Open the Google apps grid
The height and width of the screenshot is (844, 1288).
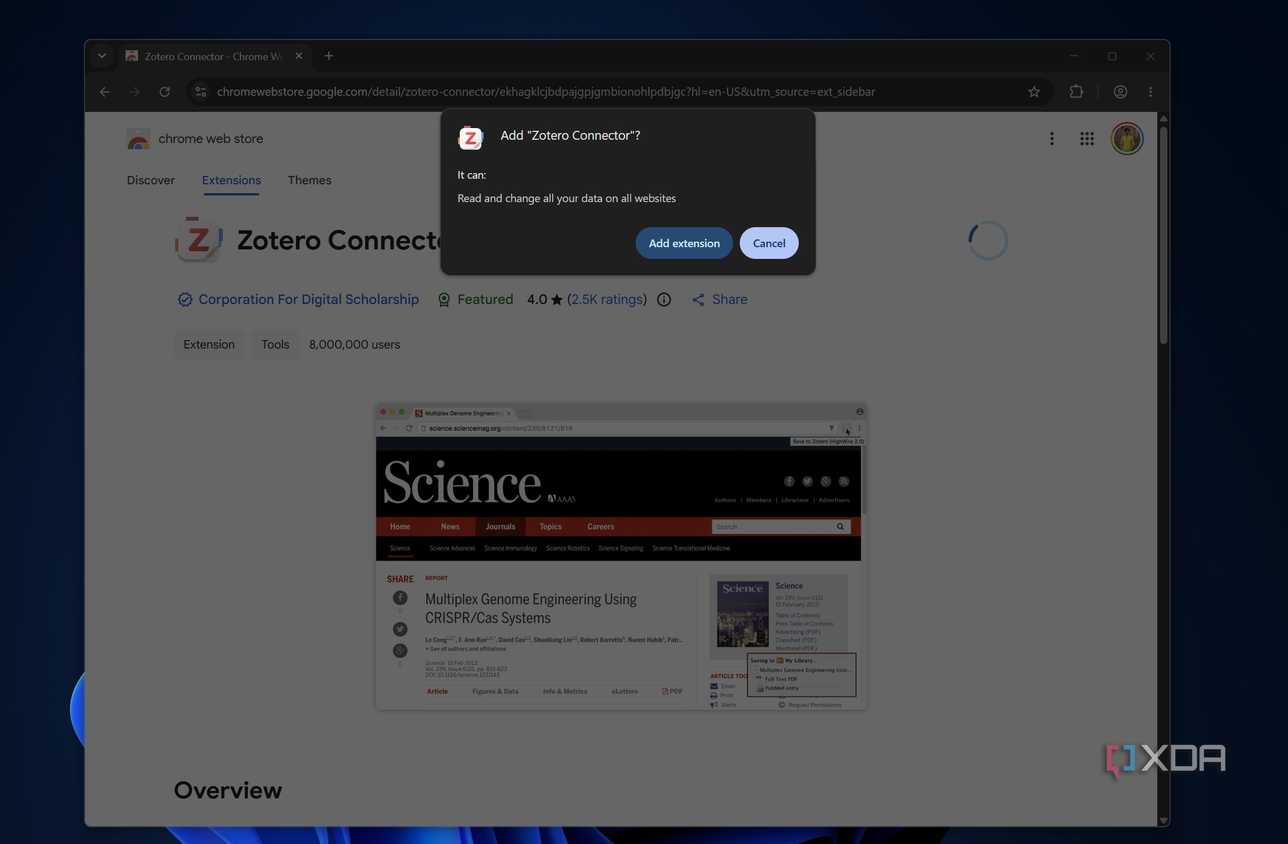point(1087,139)
